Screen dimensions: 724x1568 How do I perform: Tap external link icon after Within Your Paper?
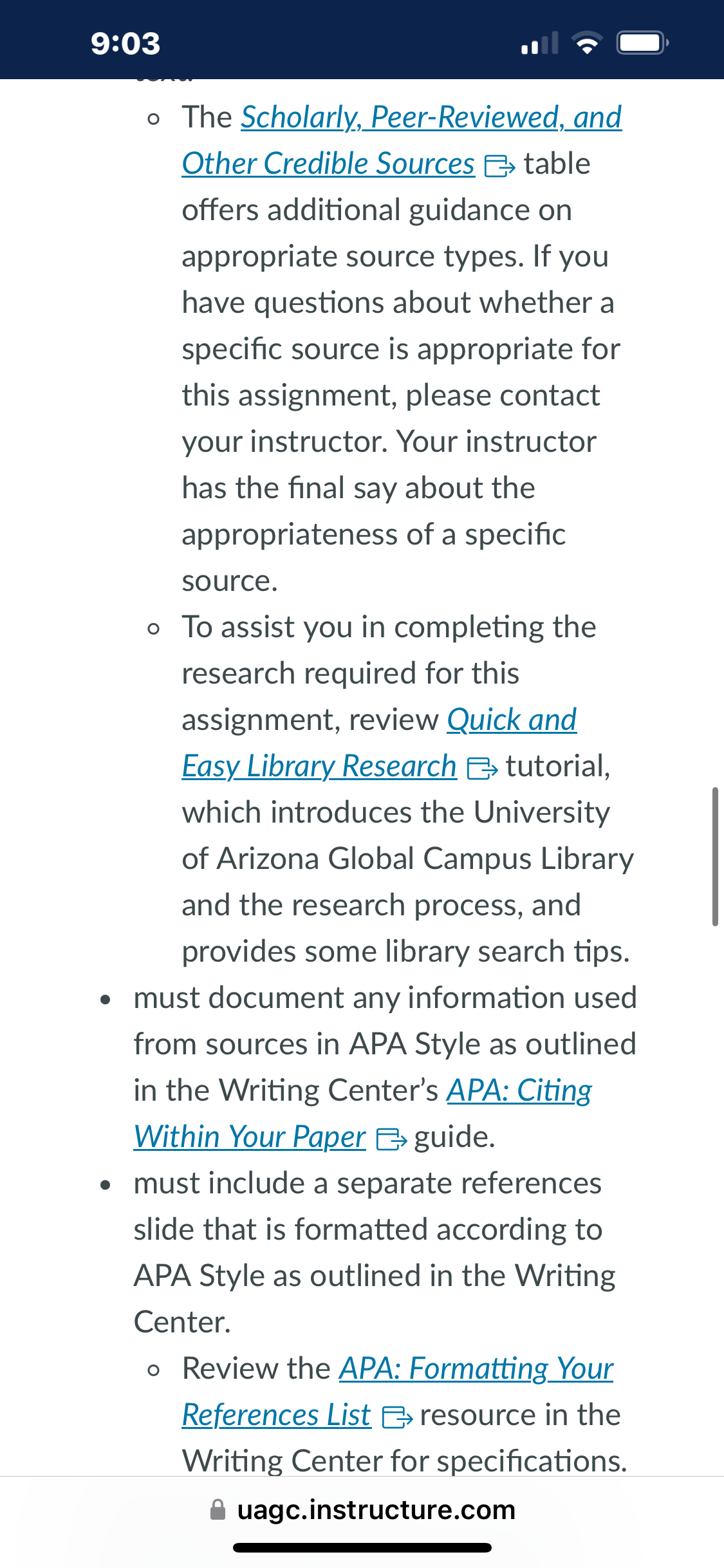[391, 1139]
